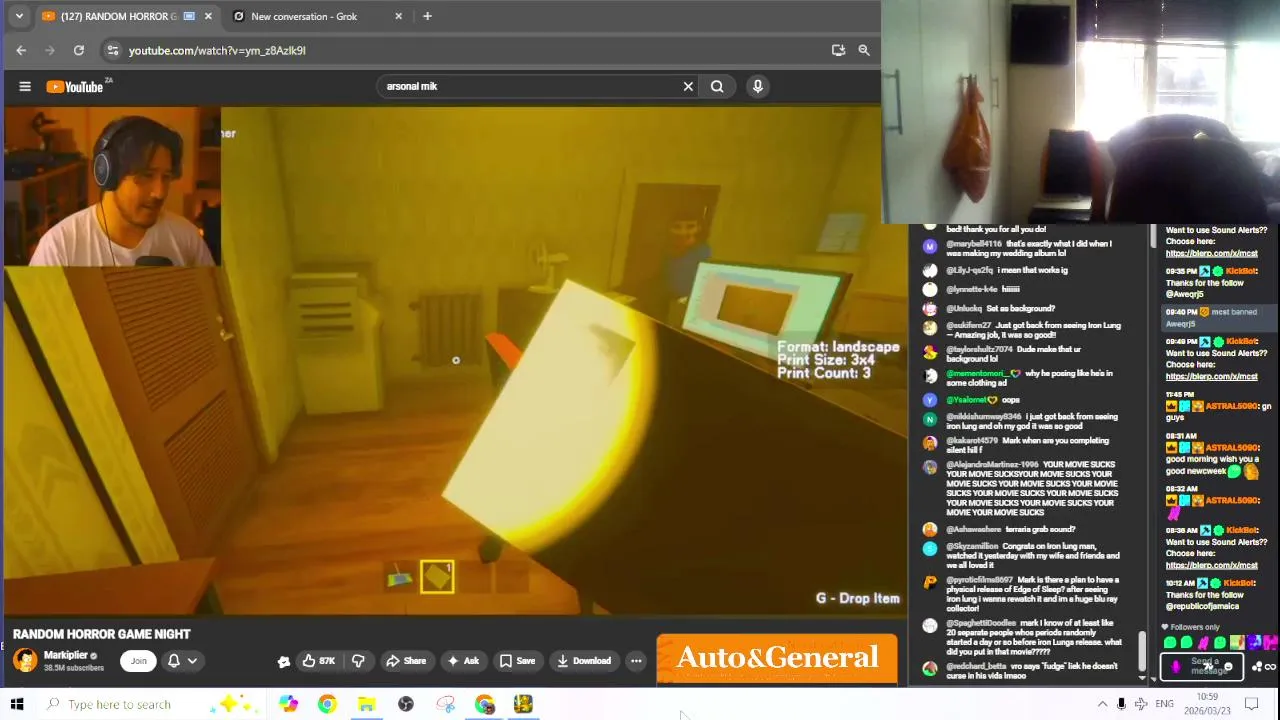Click the YouTube search magnifier button
This screenshot has height=720, width=1280.
pos(717,86)
